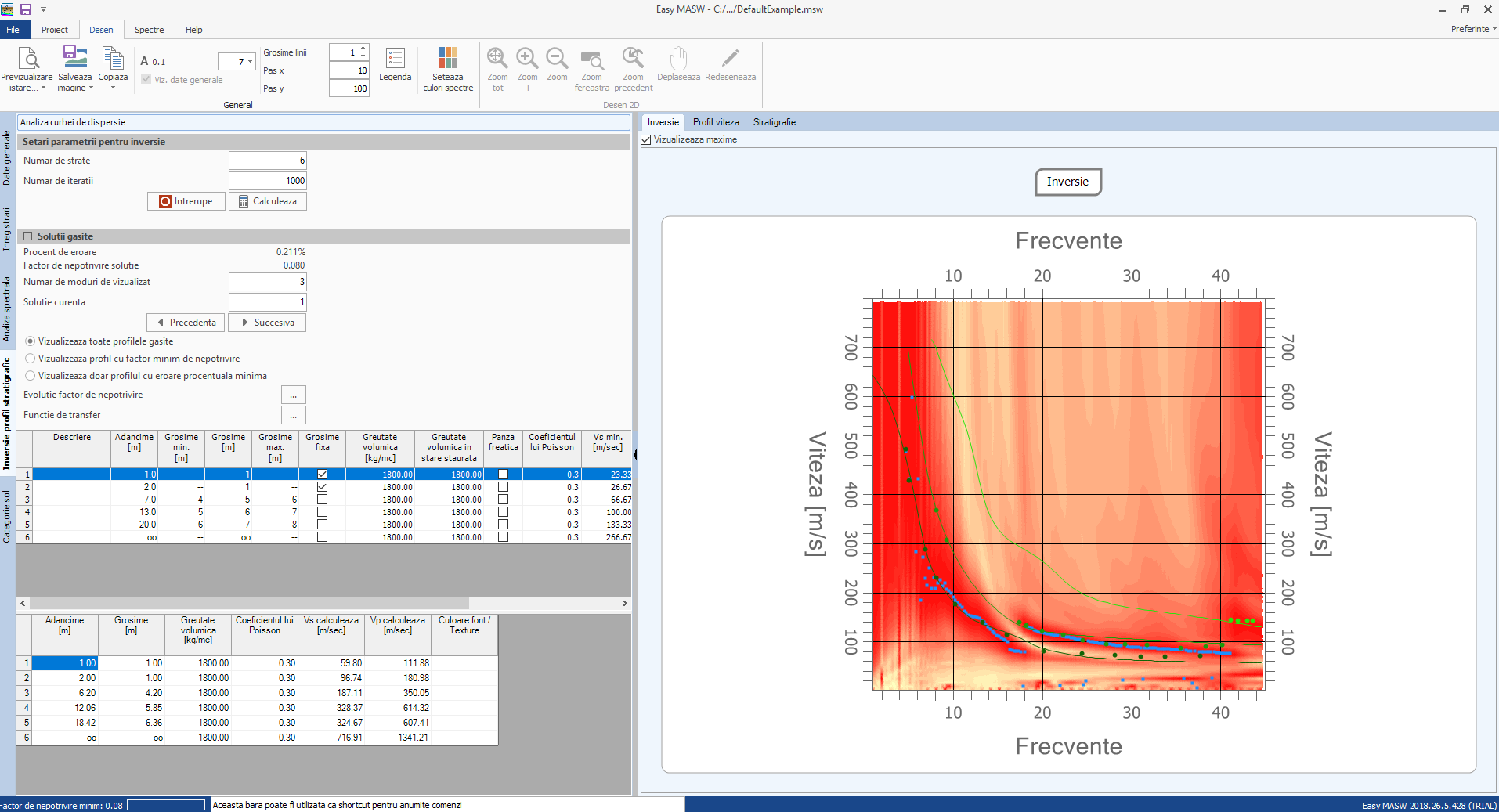This screenshot has height=812, width=1499.
Task: Open the Previzualizare listare print preview
Action: [x=27, y=69]
